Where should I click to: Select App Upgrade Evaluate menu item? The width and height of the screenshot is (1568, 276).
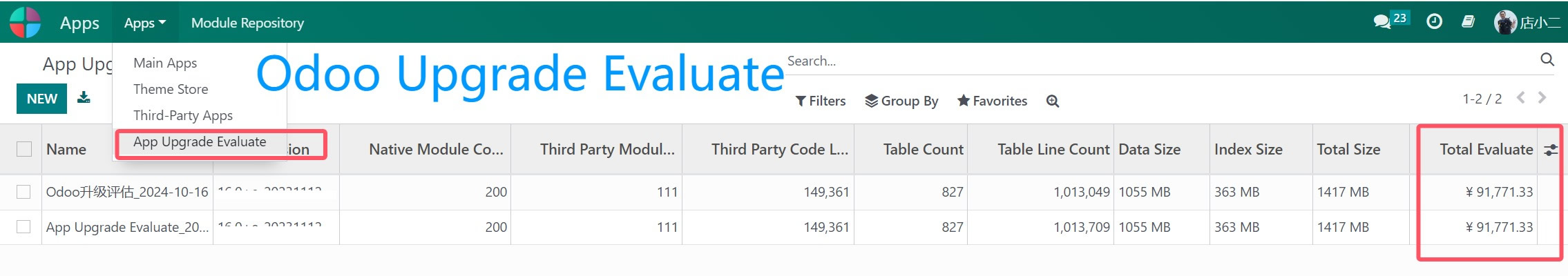point(200,141)
